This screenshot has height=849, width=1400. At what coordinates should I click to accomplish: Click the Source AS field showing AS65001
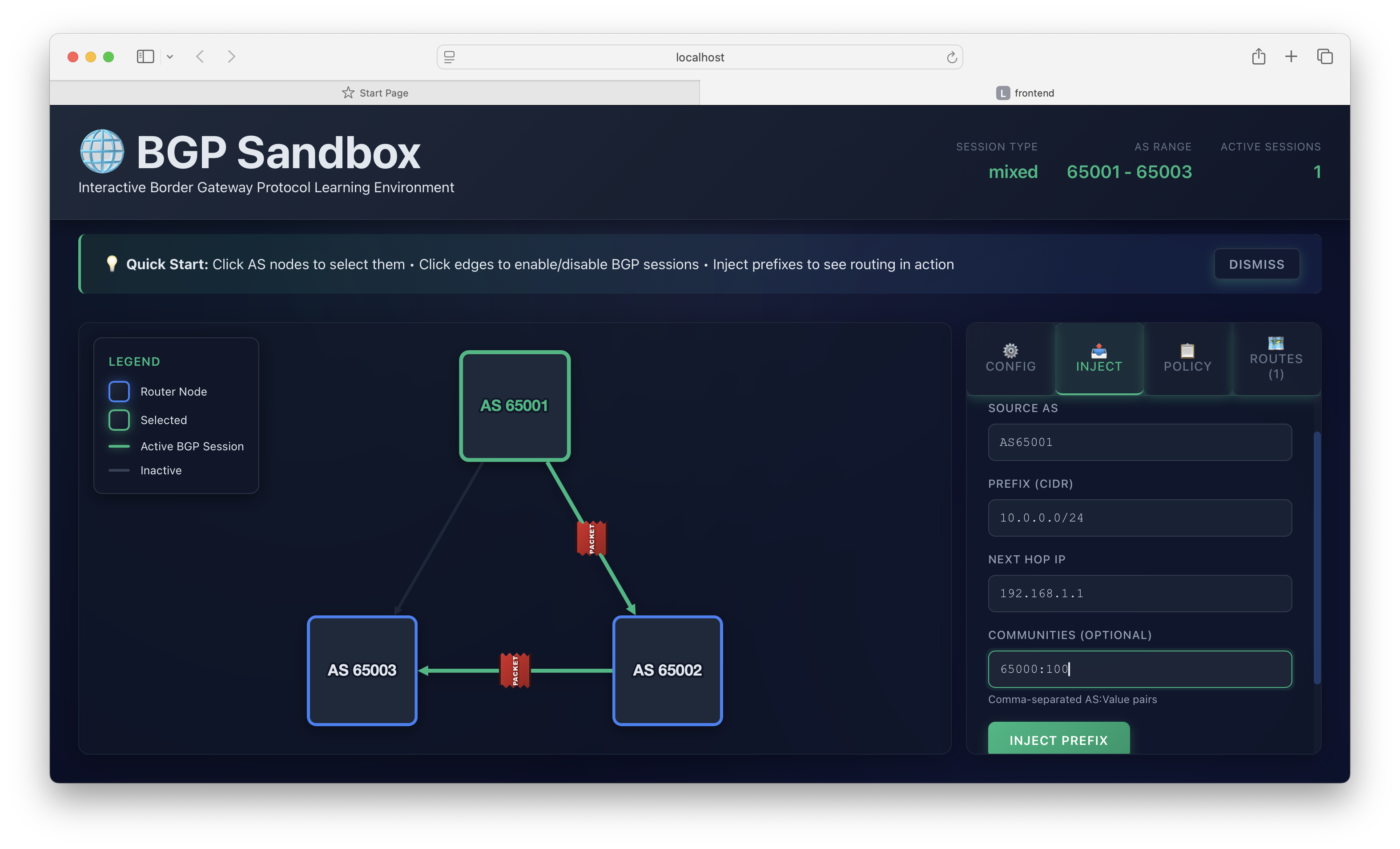(x=1139, y=442)
